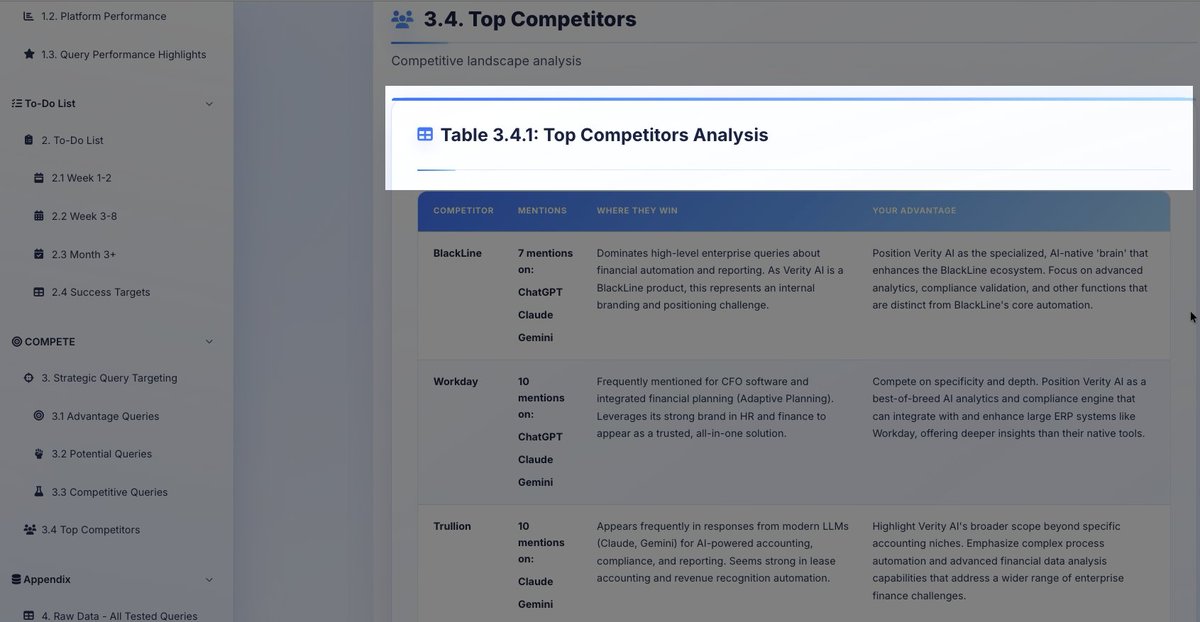Screen dimensions: 1200x622
Task: Open 3.2 Potential Queries
Action: (102, 454)
